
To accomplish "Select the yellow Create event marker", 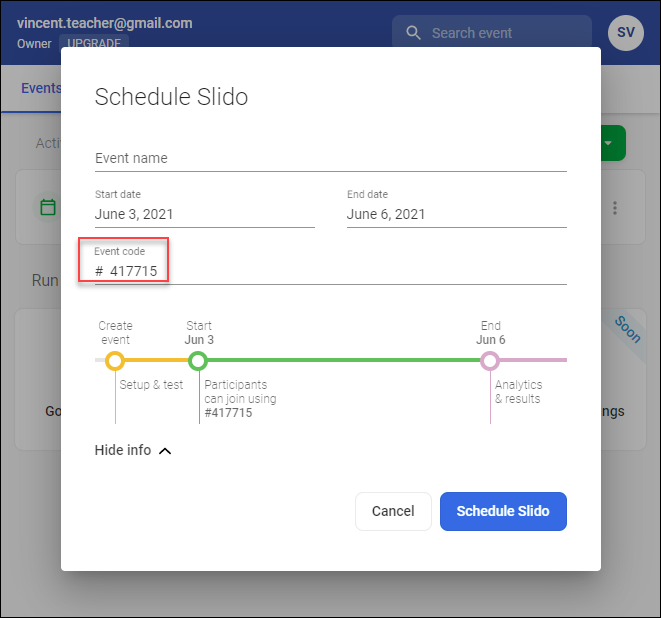I will pyautogui.click(x=115, y=360).
